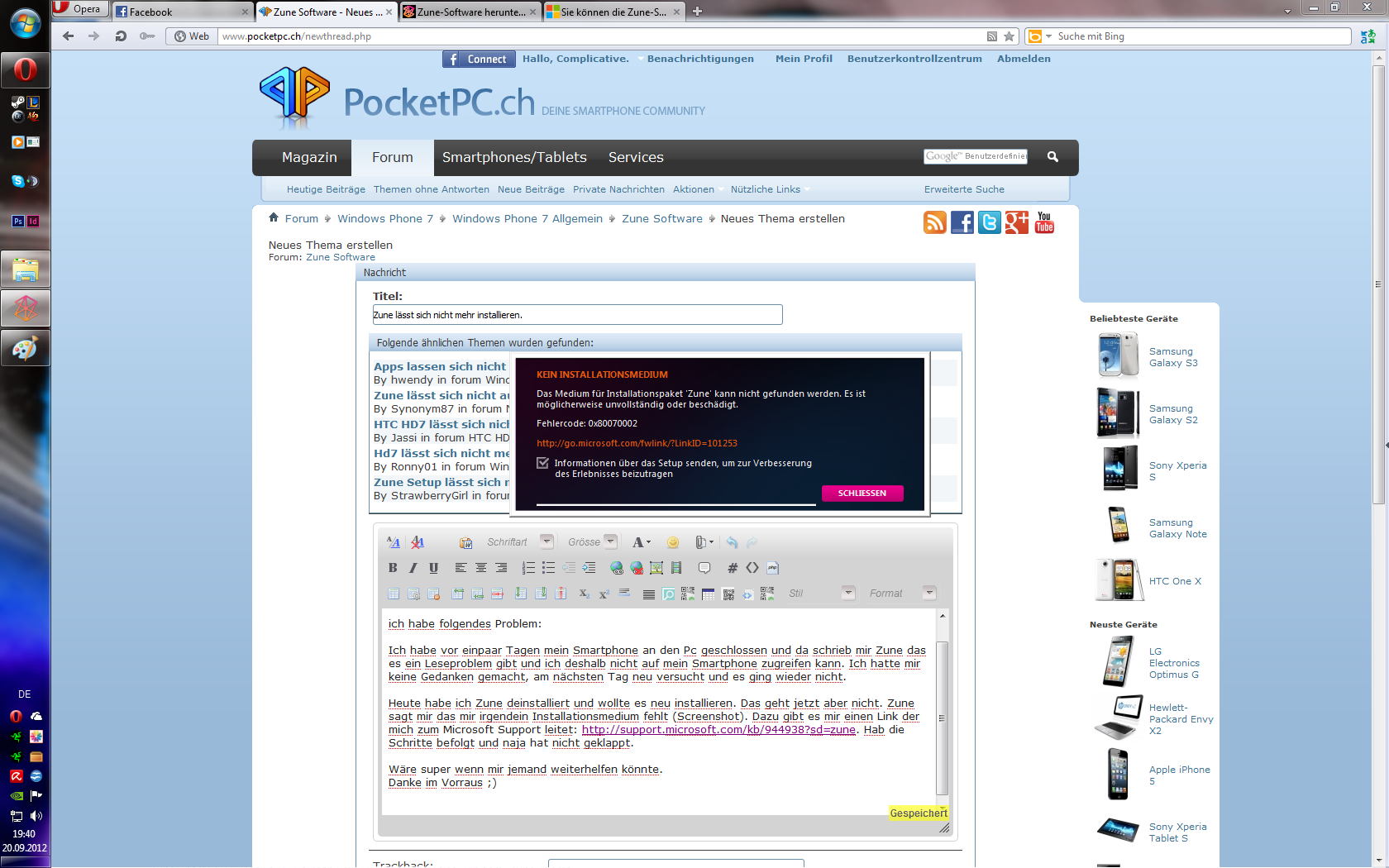Align text left in editor

coord(461,568)
